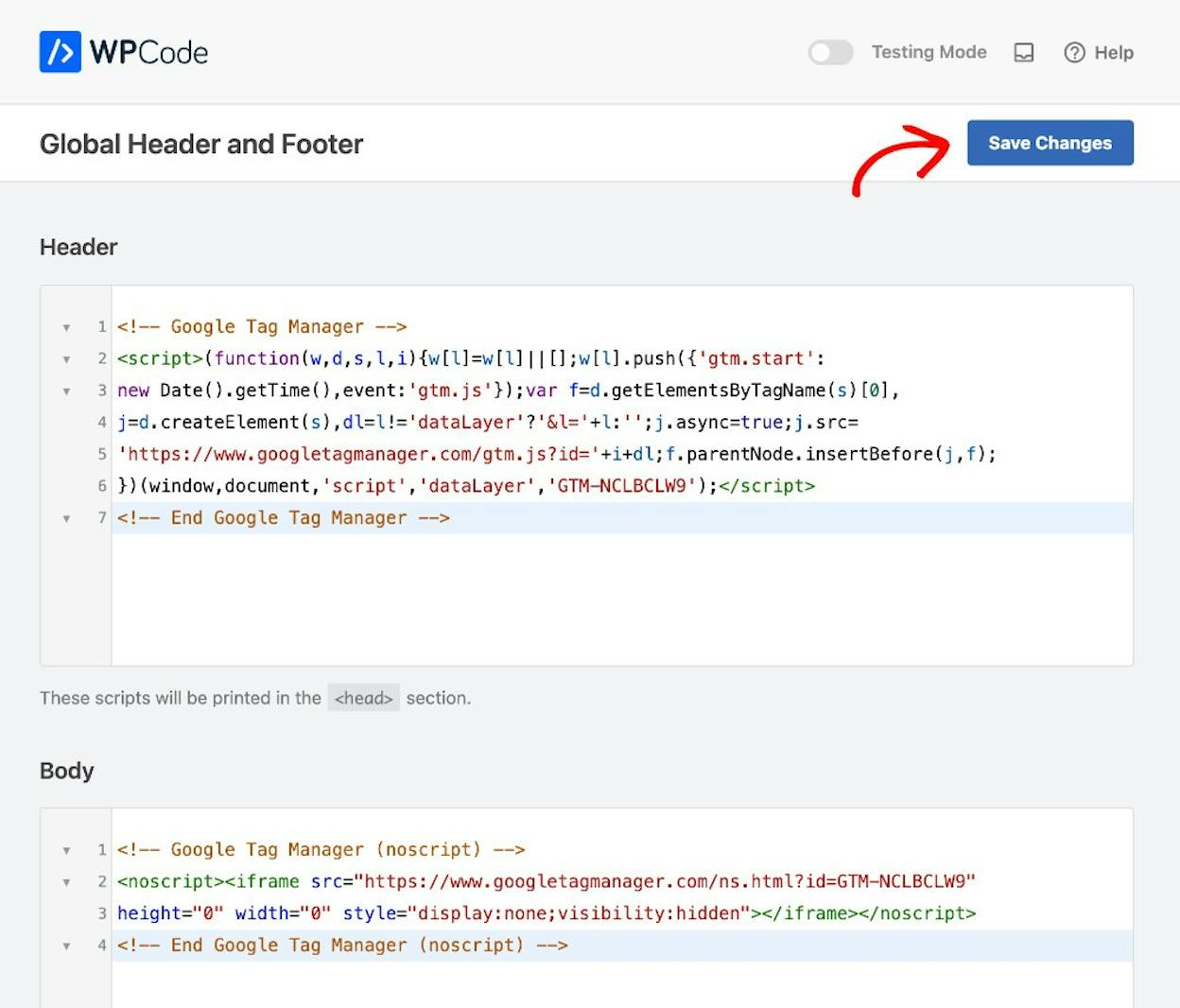Click the Save Changes button
This screenshot has height=1008, width=1180.
click(x=1050, y=143)
